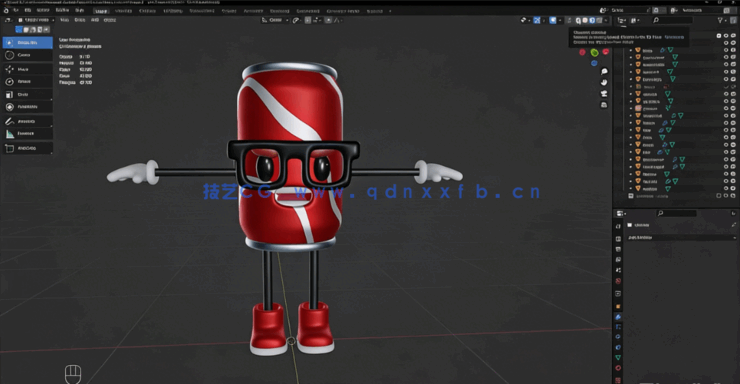
Task: Open the Add Modifier dropdown
Action: point(681,238)
